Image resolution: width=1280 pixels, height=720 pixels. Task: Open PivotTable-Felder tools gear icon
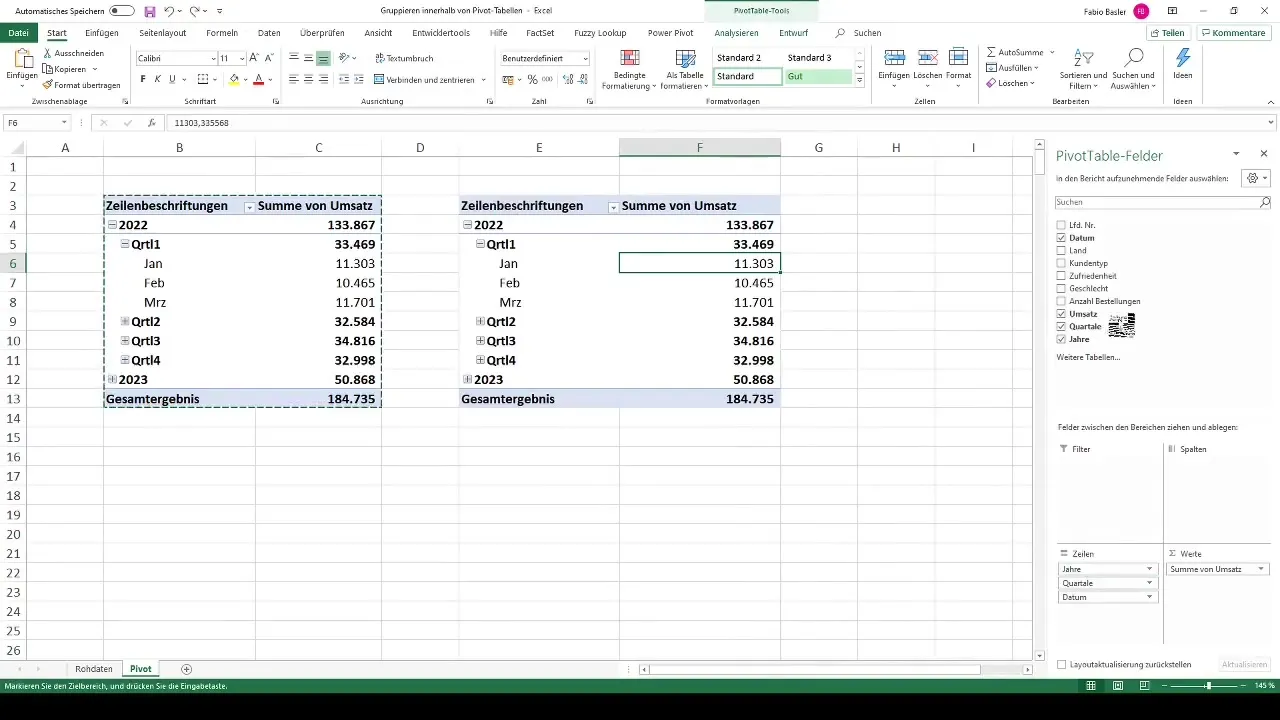point(1254,178)
